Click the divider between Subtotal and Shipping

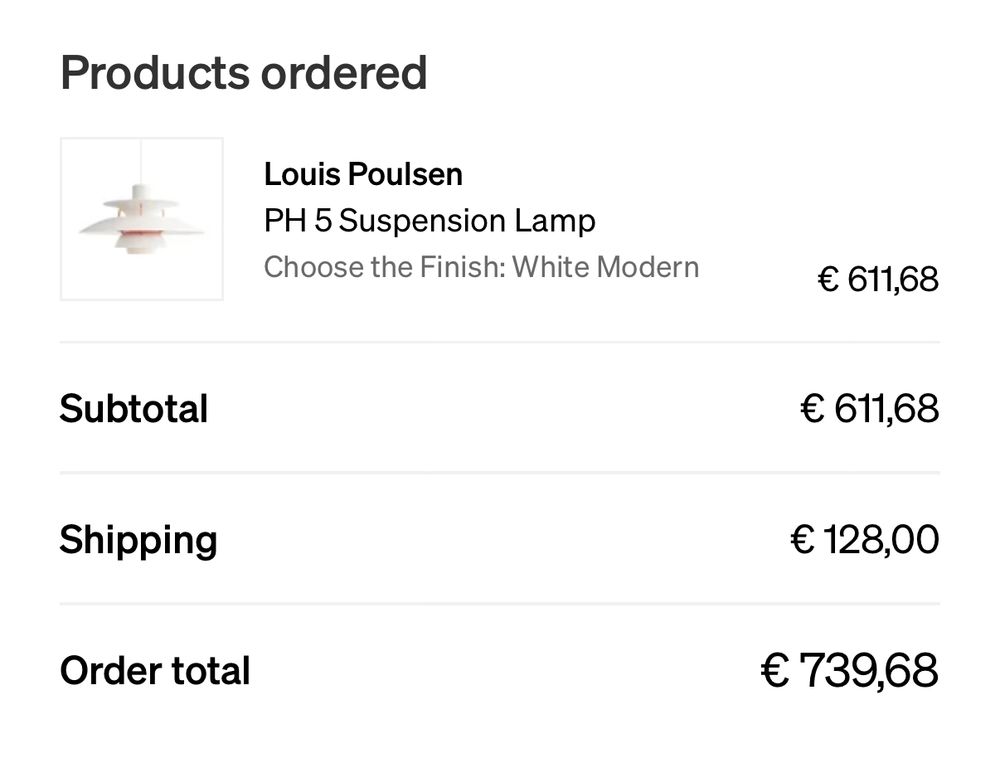[500, 472]
